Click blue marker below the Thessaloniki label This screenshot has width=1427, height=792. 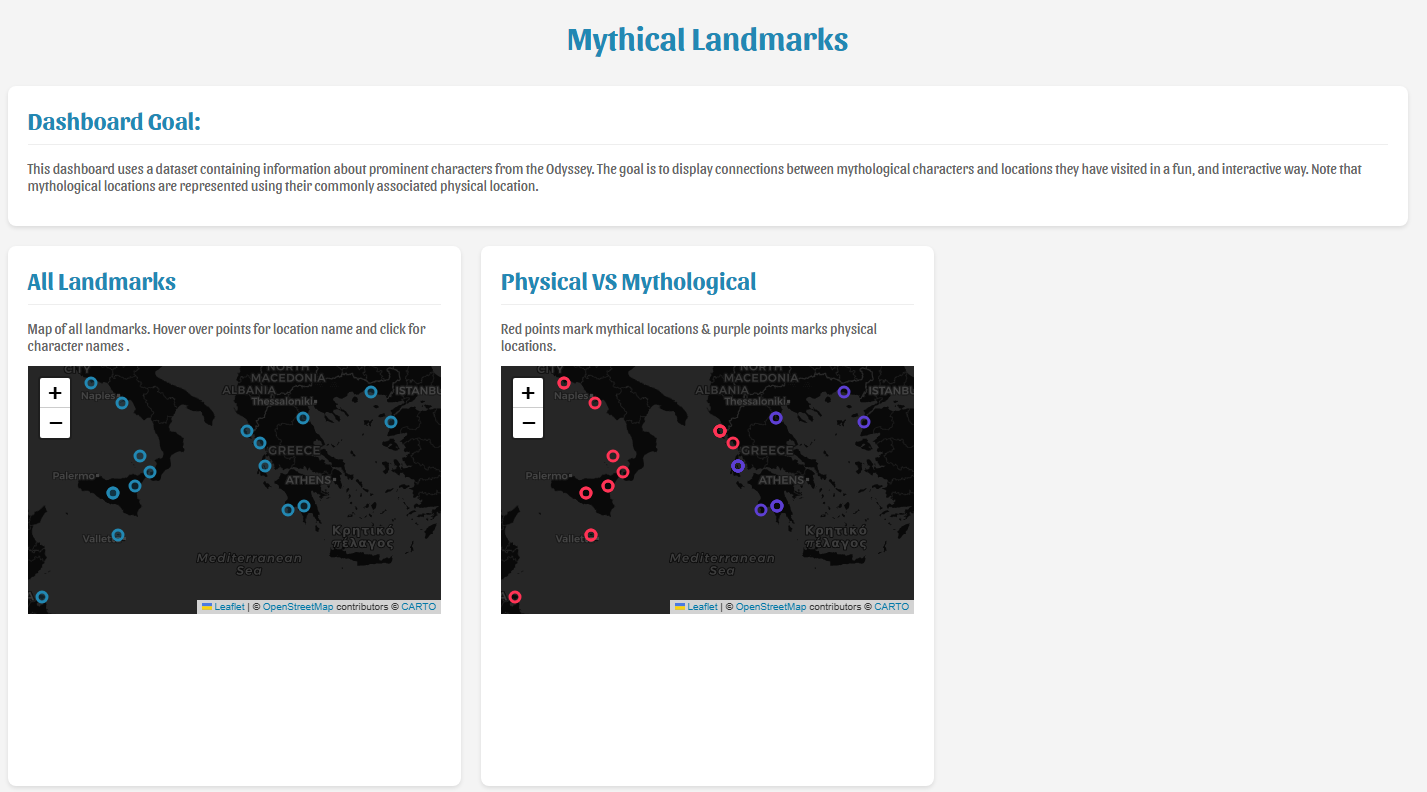[x=303, y=418]
